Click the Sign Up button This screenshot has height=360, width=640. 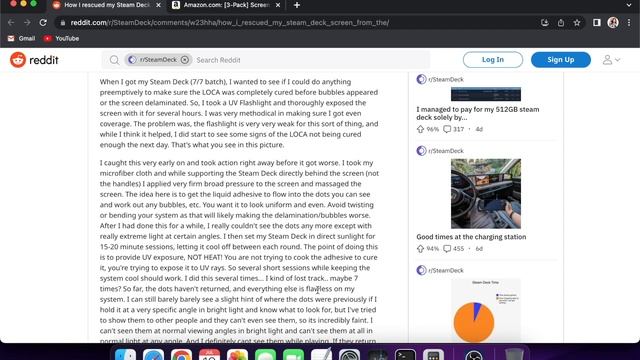coord(560,60)
